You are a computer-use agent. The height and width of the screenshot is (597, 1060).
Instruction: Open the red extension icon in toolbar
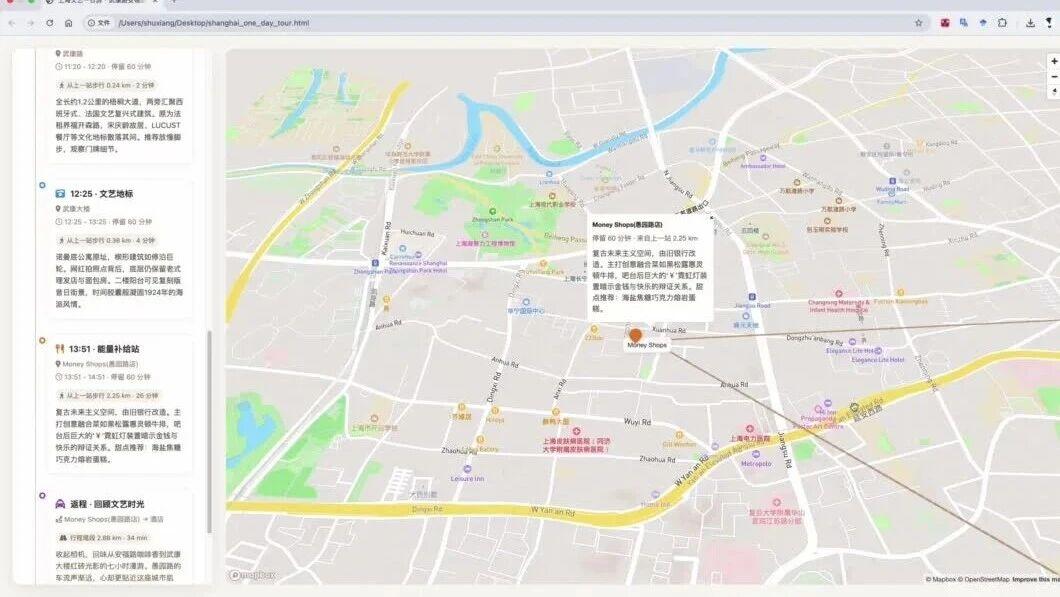(x=944, y=23)
